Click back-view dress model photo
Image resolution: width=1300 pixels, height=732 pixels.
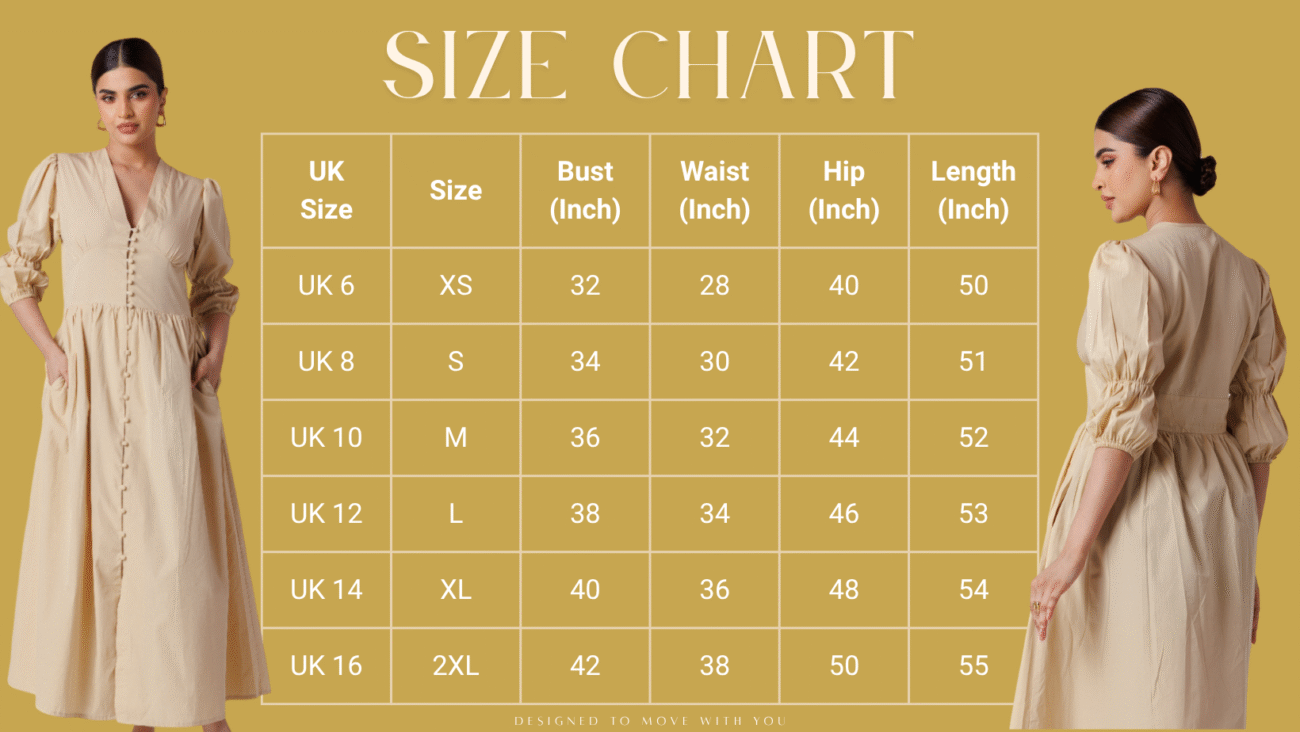1150,408
